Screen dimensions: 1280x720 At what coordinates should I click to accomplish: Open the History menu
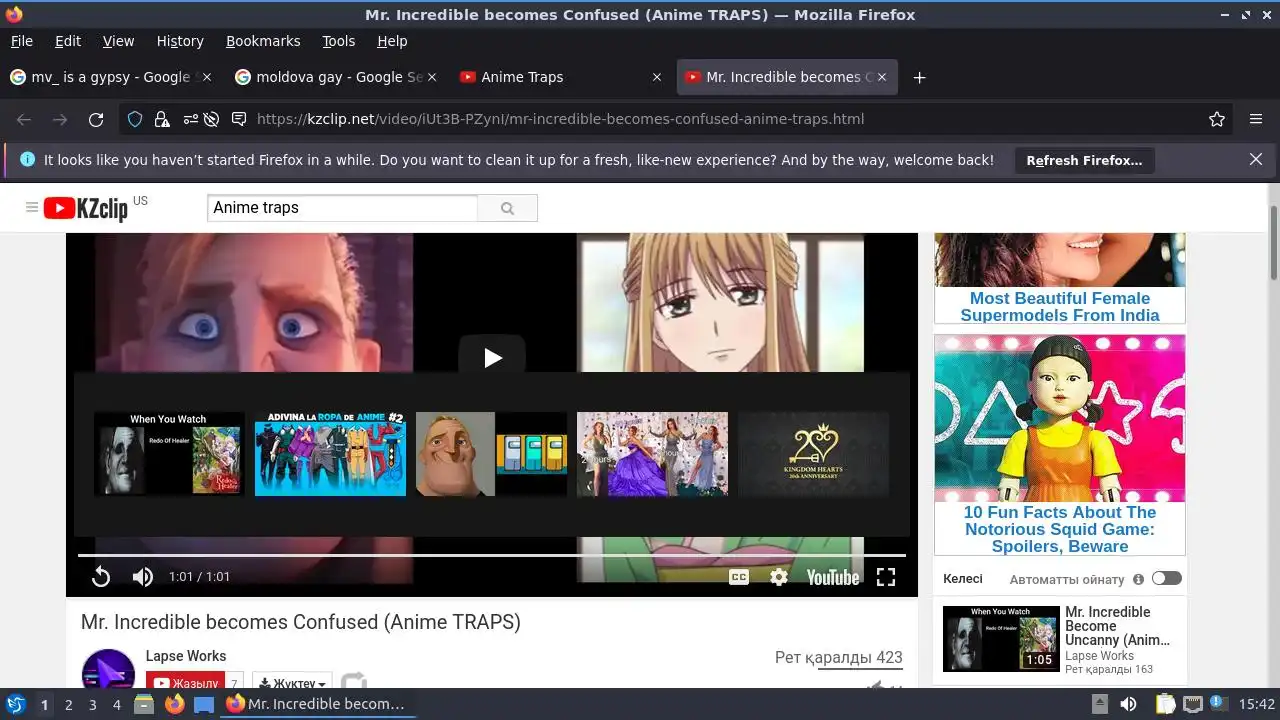[180, 41]
